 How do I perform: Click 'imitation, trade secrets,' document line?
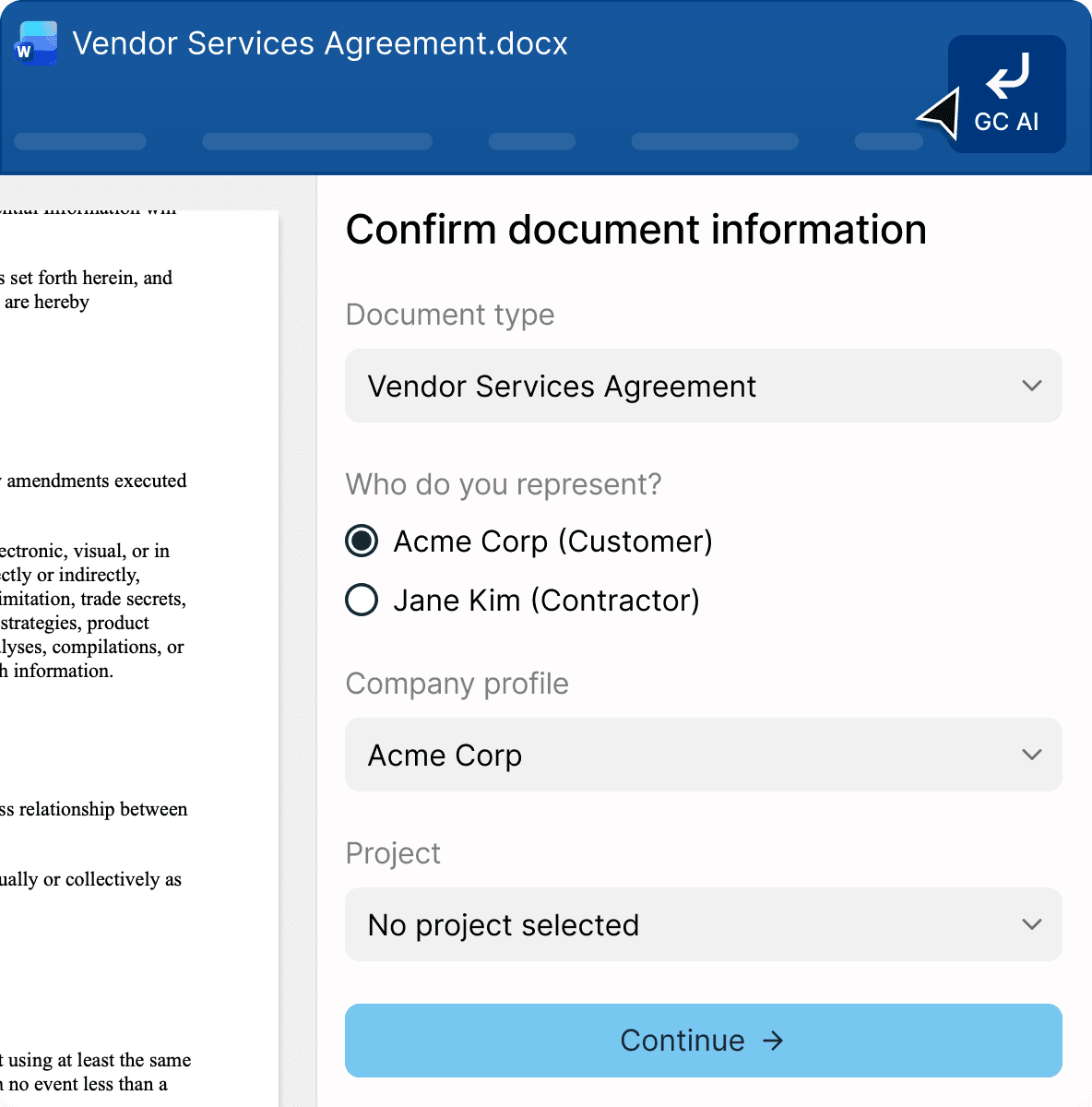pos(93,599)
